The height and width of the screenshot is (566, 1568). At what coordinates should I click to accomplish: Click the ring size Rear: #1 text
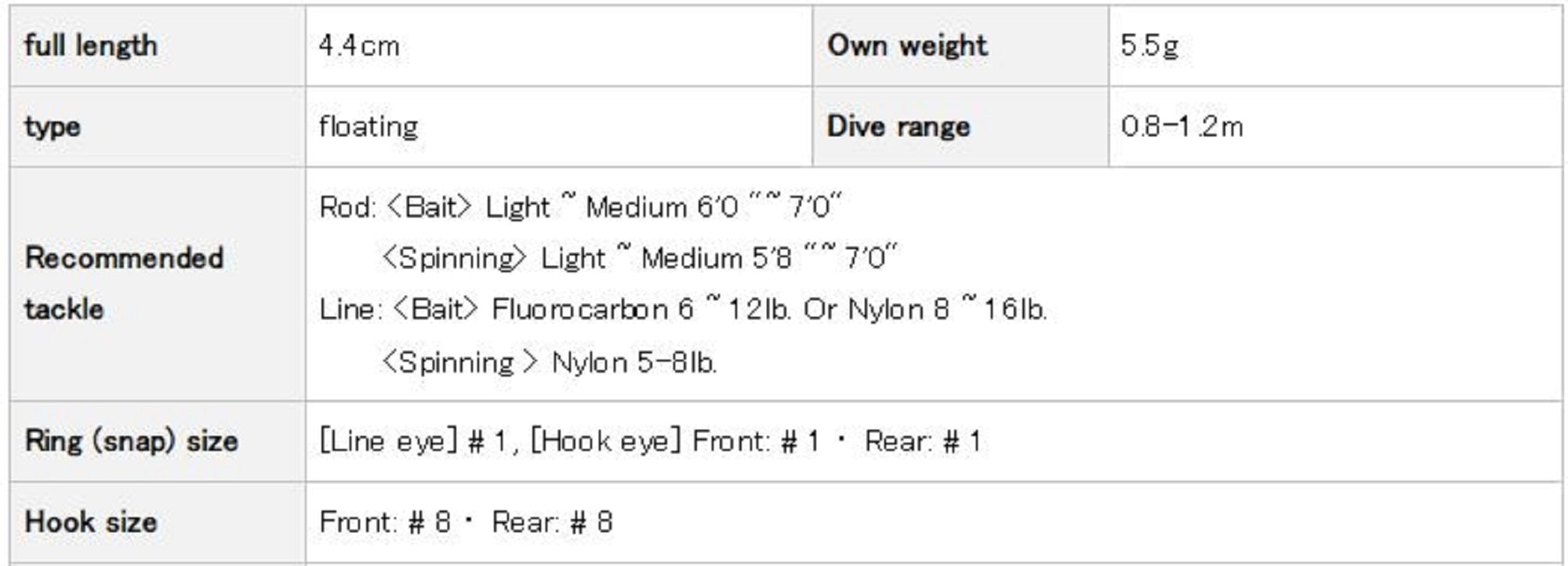click(x=923, y=441)
